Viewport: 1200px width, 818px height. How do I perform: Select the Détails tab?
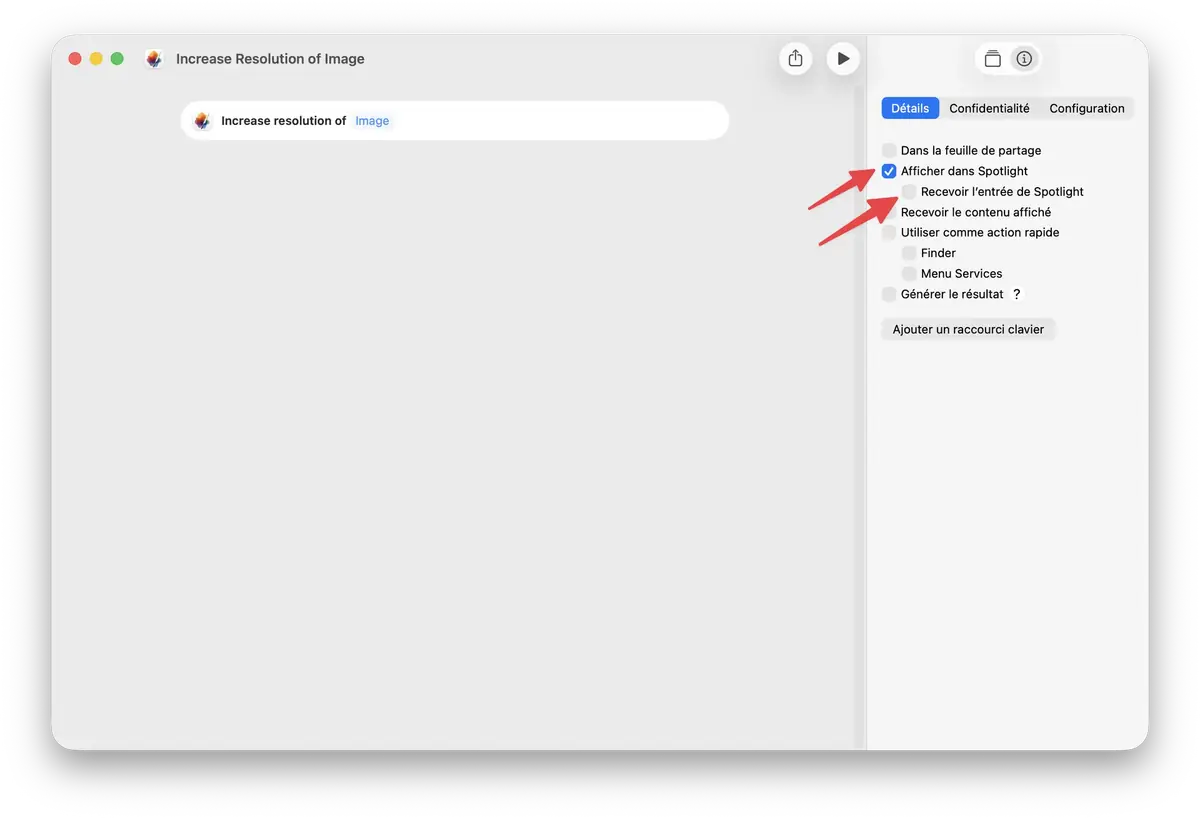[x=910, y=107]
